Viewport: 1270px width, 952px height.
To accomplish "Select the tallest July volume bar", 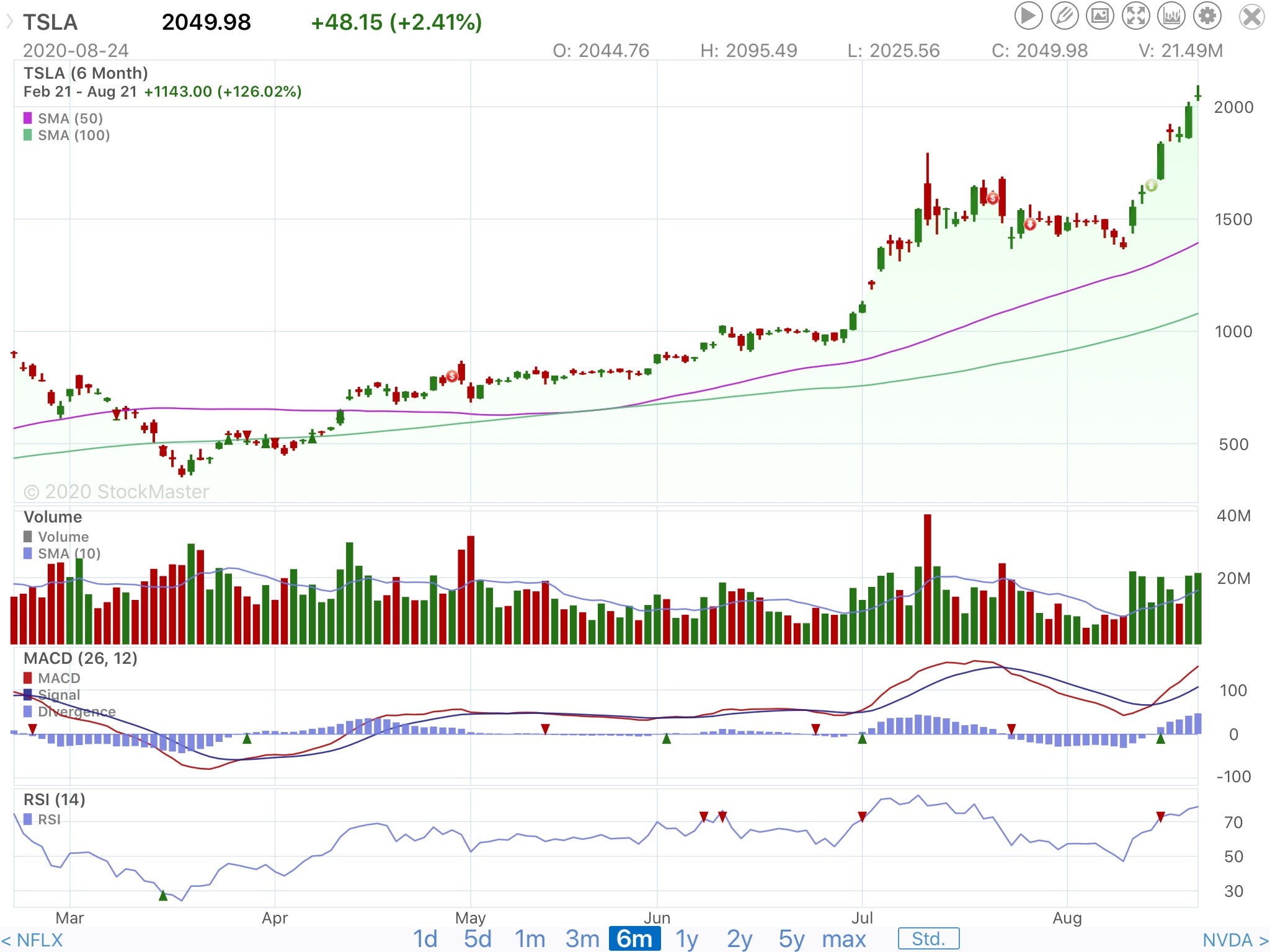I will coord(928,579).
